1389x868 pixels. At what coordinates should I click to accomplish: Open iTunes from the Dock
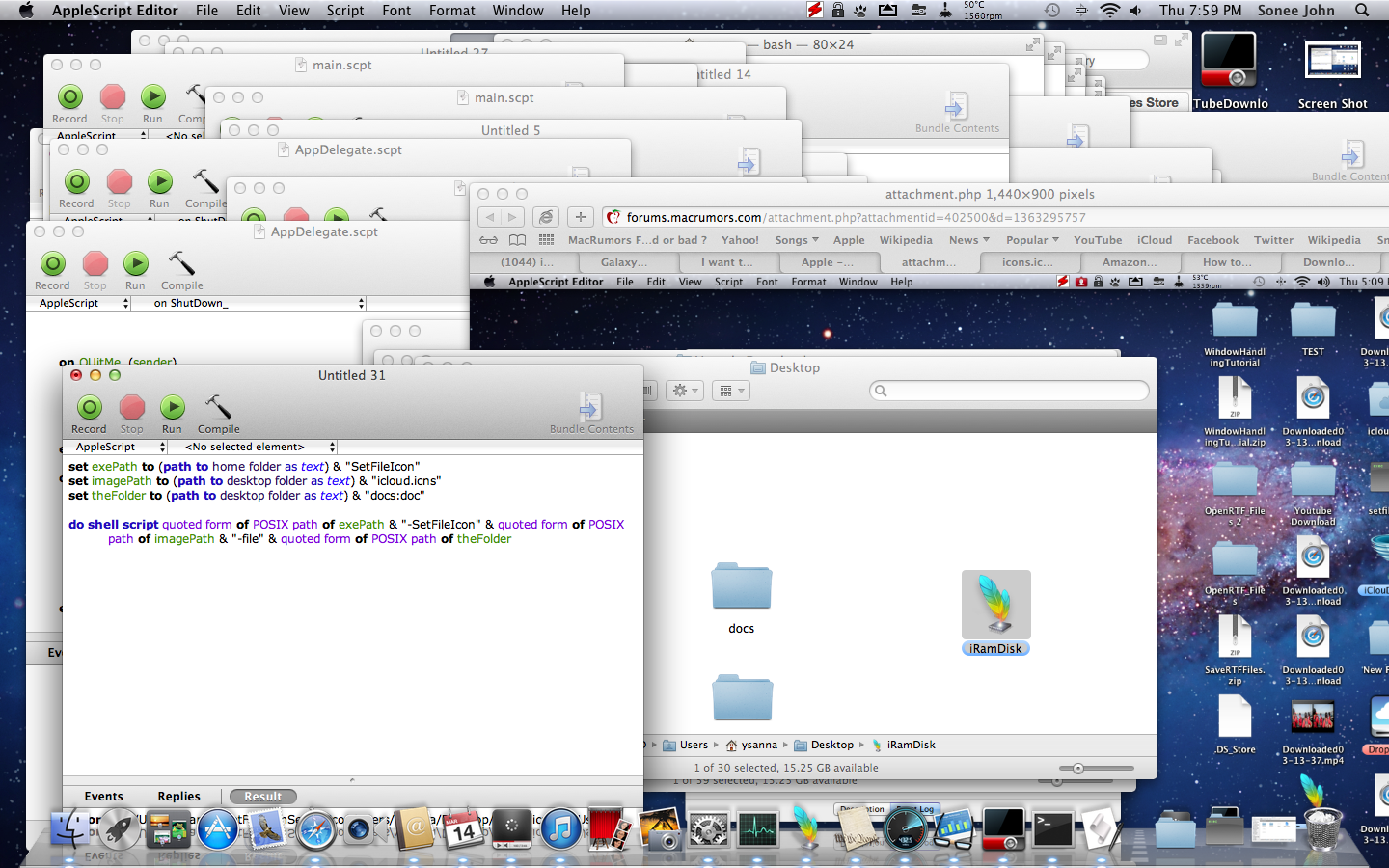tap(560, 828)
